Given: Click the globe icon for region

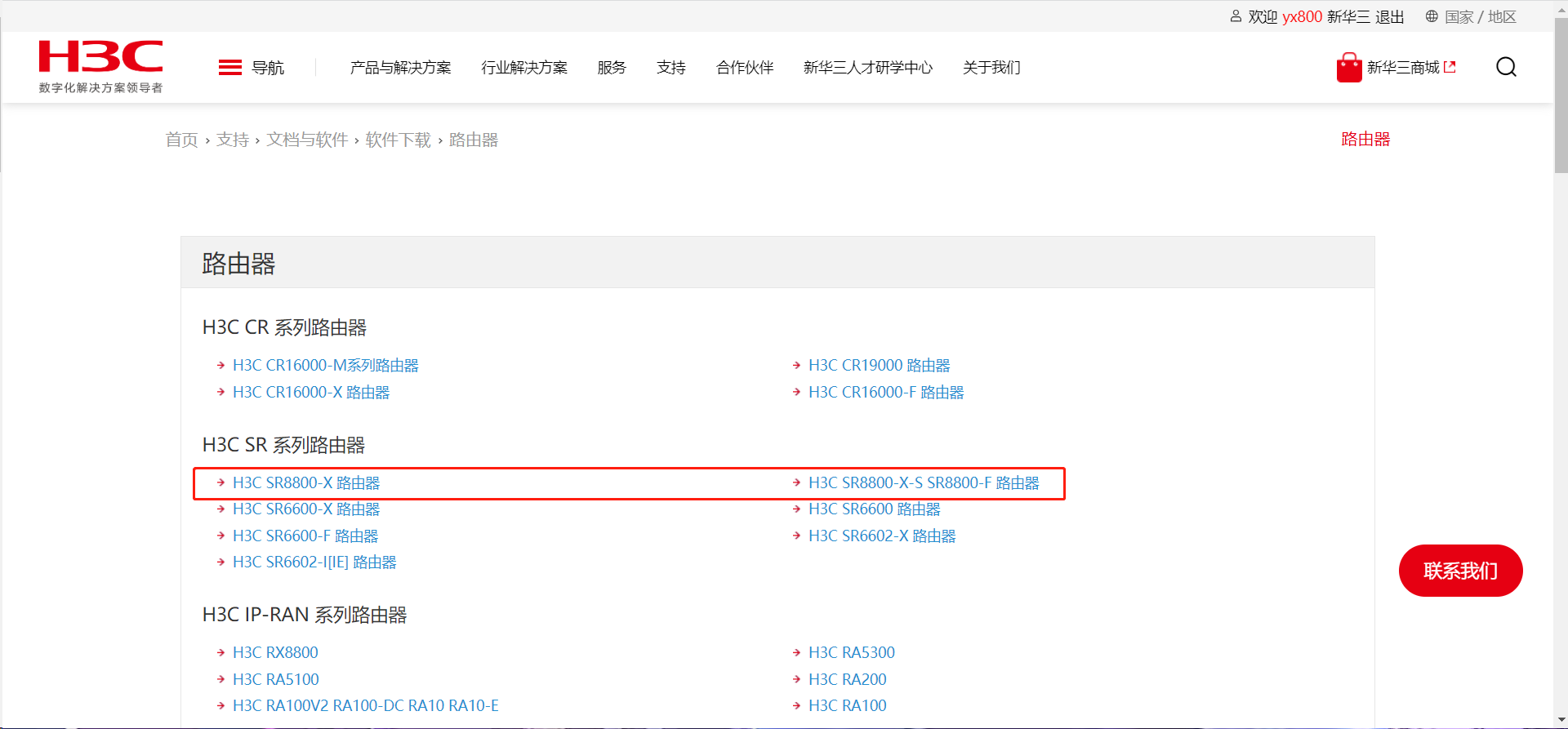Looking at the screenshot, I should [1432, 16].
